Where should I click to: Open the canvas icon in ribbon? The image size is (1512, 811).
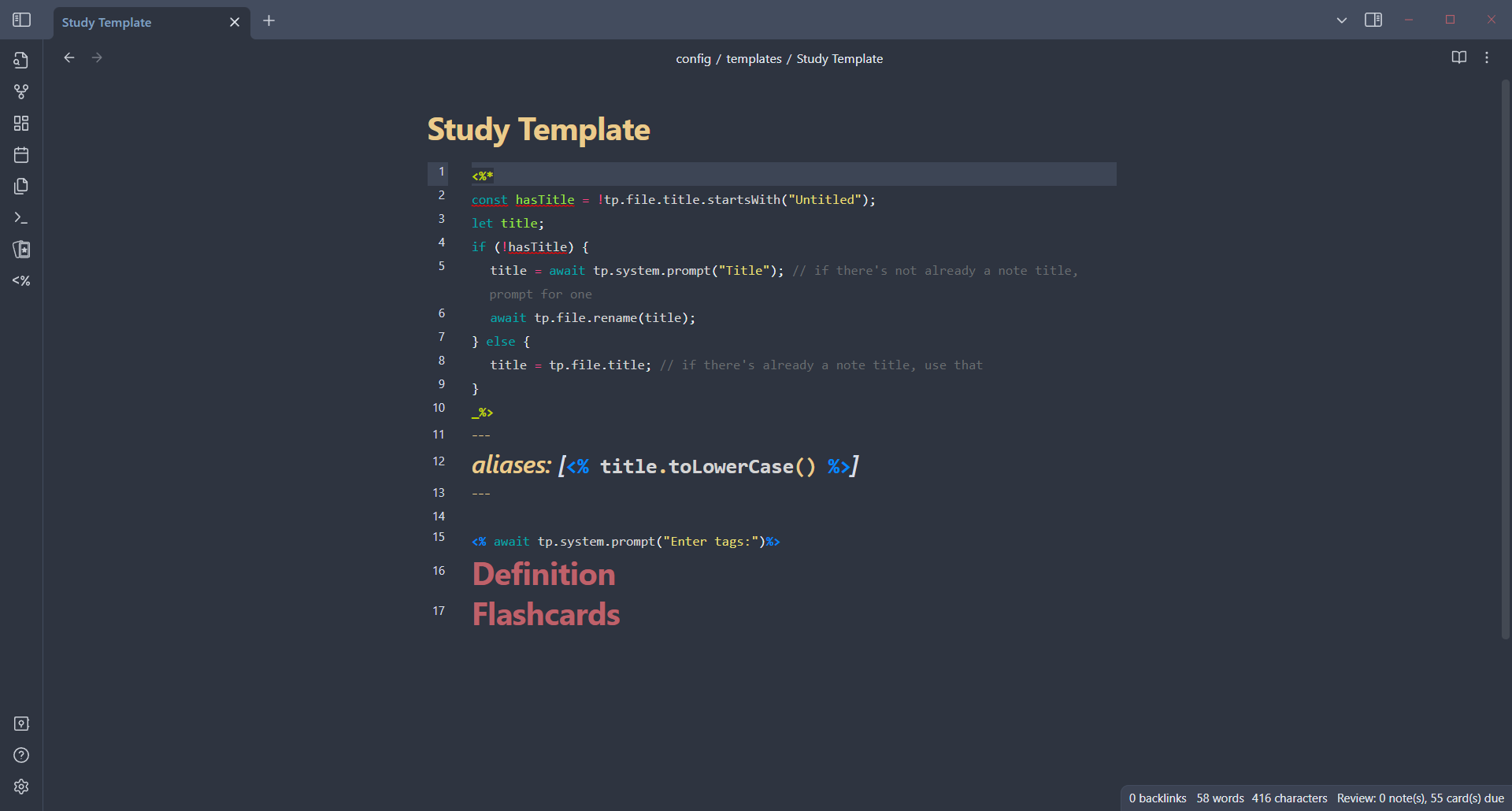pos(21,124)
